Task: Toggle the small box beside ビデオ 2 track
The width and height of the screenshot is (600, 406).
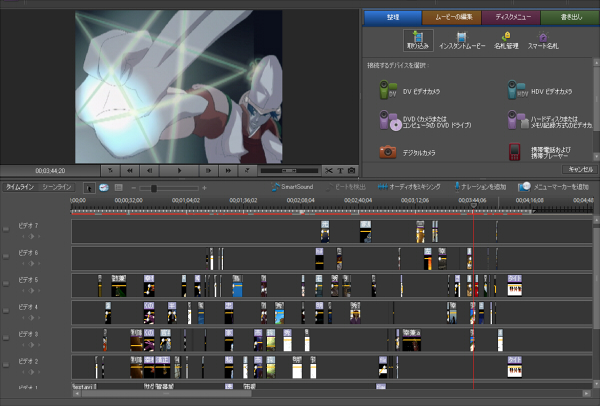Action: coord(6,365)
